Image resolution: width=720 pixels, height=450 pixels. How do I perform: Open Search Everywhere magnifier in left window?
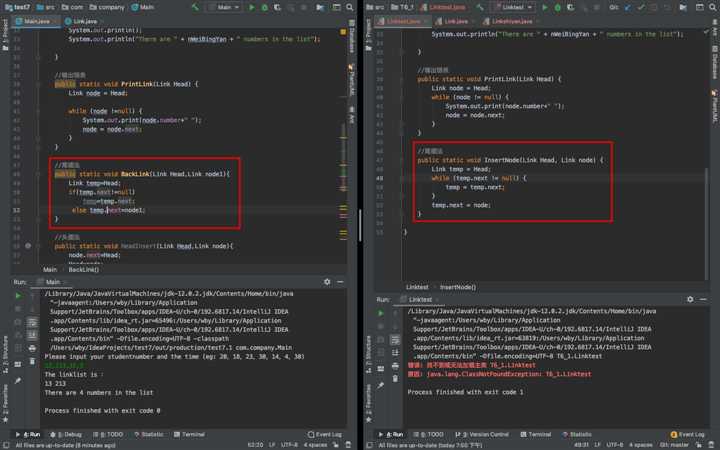[x=350, y=7]
